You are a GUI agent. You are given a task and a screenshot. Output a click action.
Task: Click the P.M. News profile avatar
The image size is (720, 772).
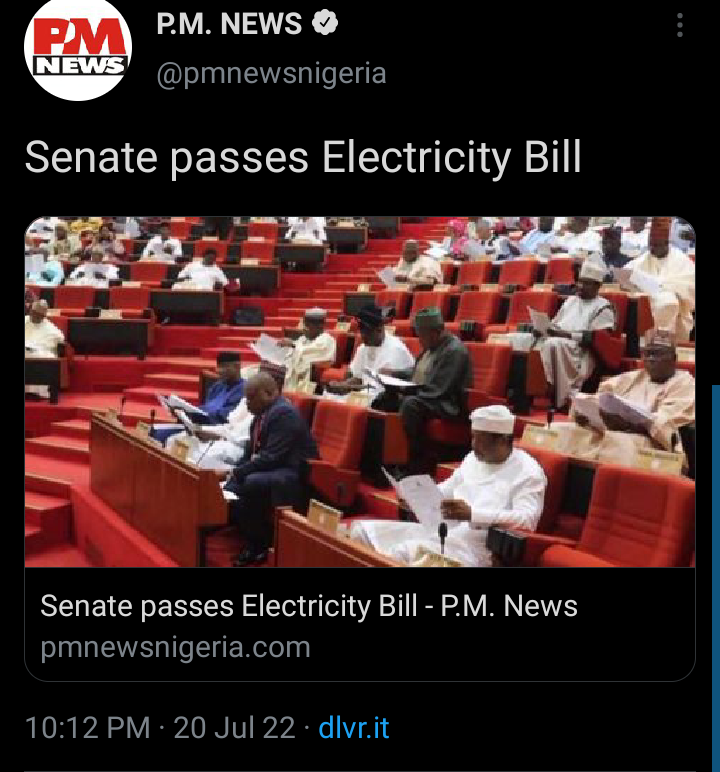78,48
